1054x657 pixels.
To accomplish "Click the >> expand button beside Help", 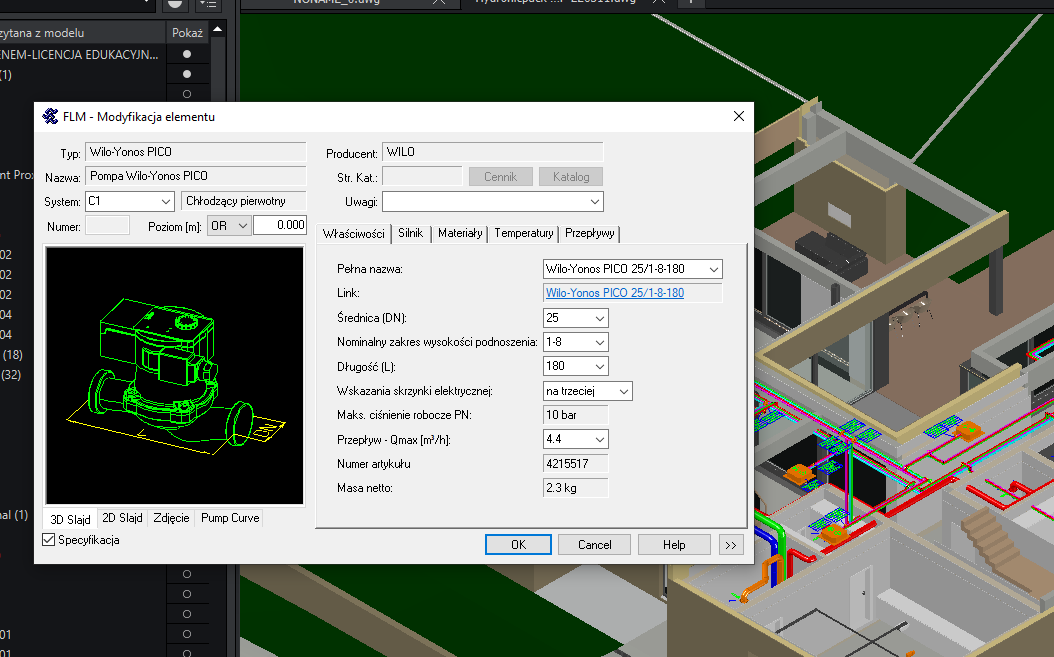I will [730, 545].
